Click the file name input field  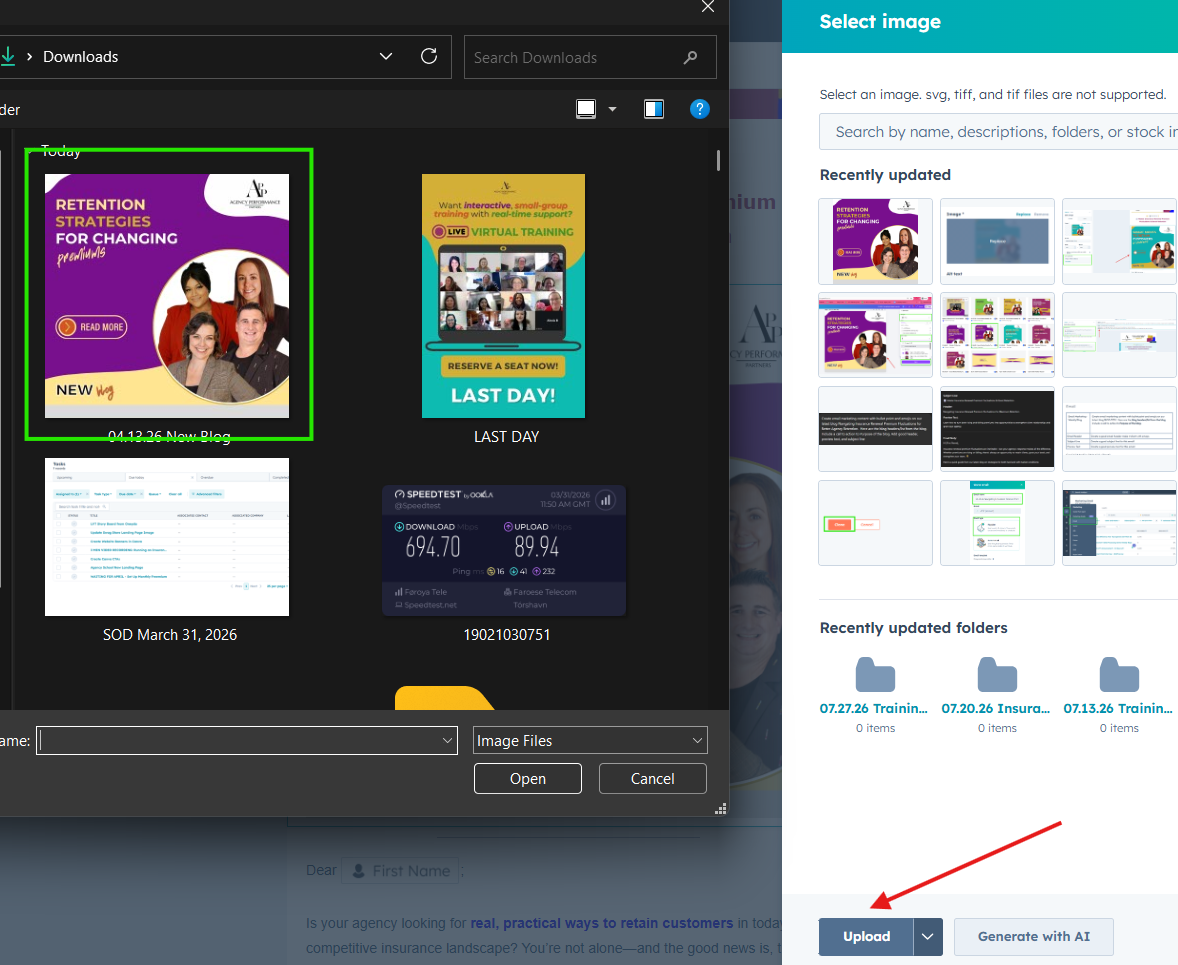pos(238,741)
